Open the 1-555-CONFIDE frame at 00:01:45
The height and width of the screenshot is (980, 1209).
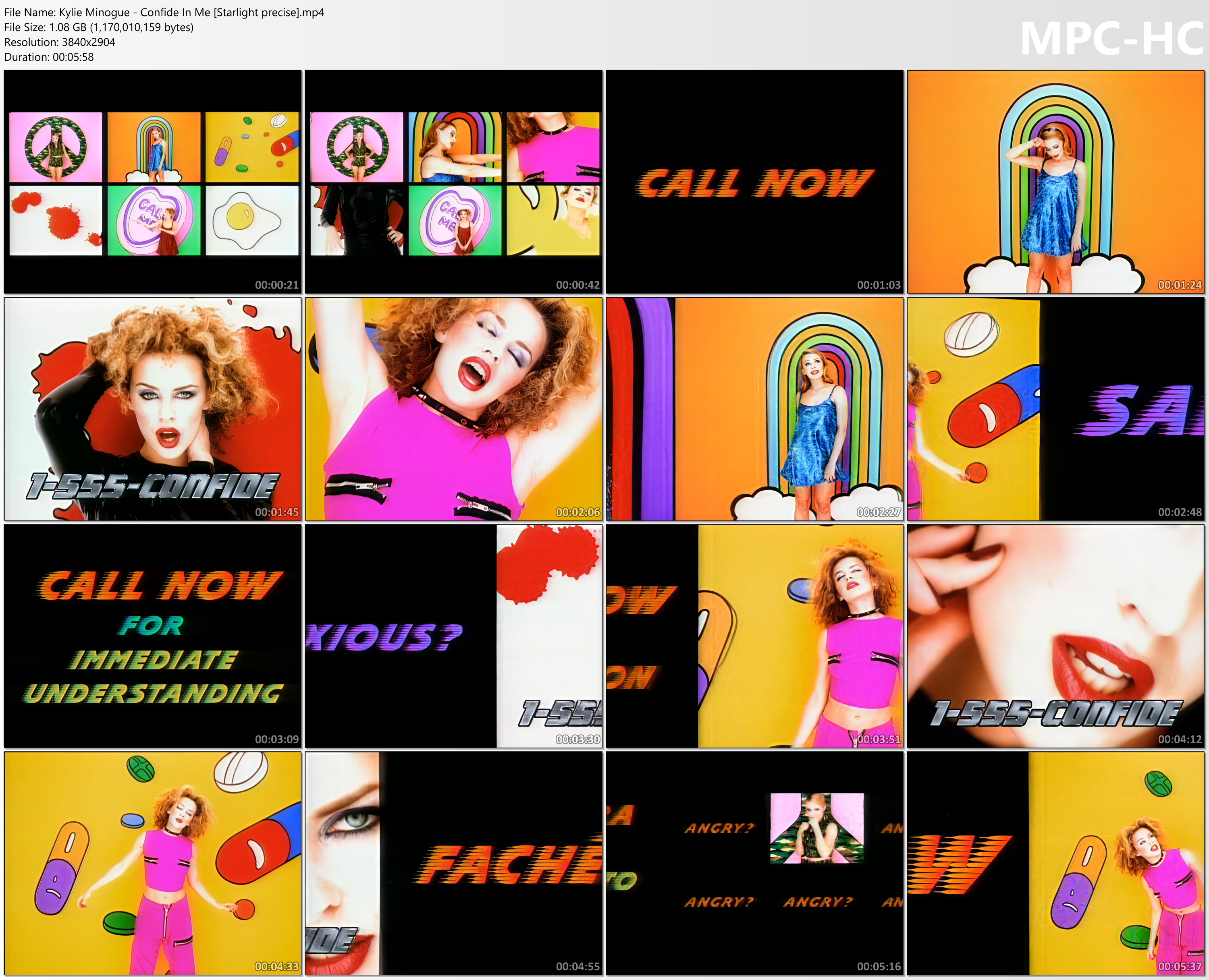(152, 409)
